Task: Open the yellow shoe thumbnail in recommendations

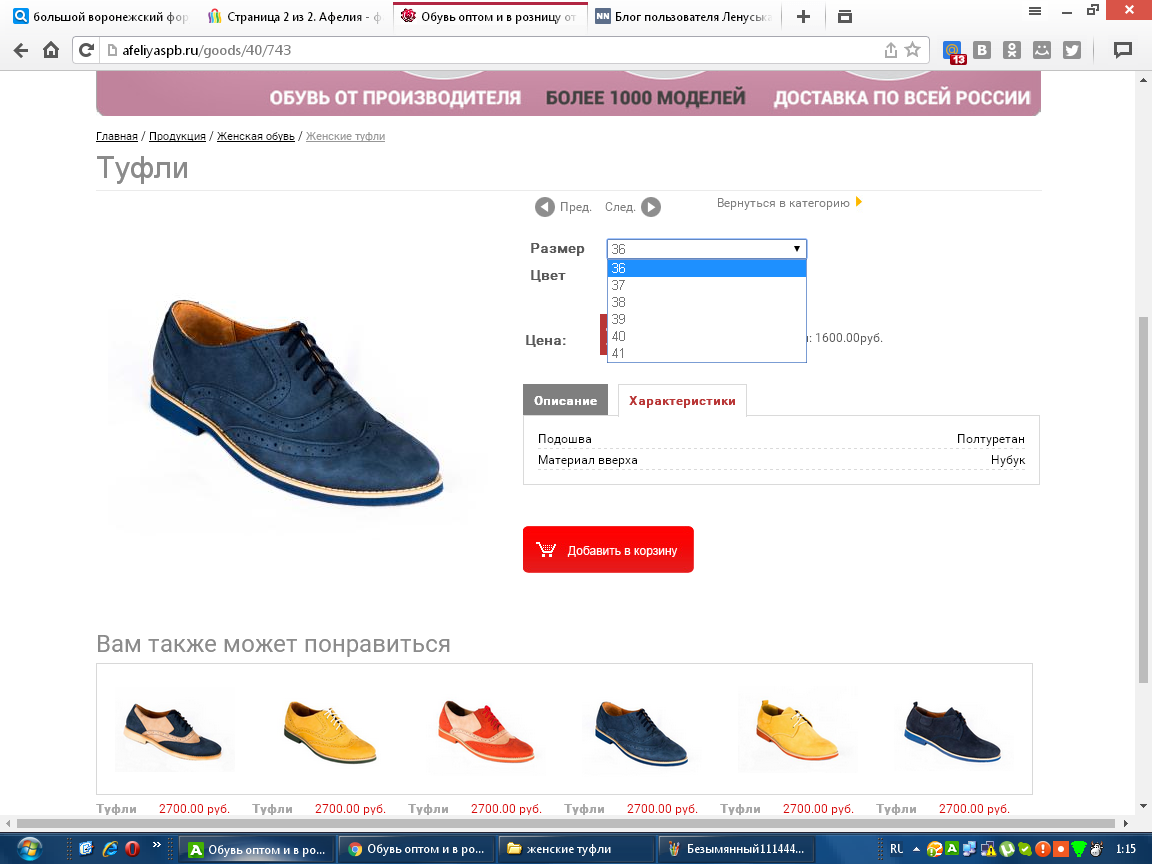Action: (330, 733)
